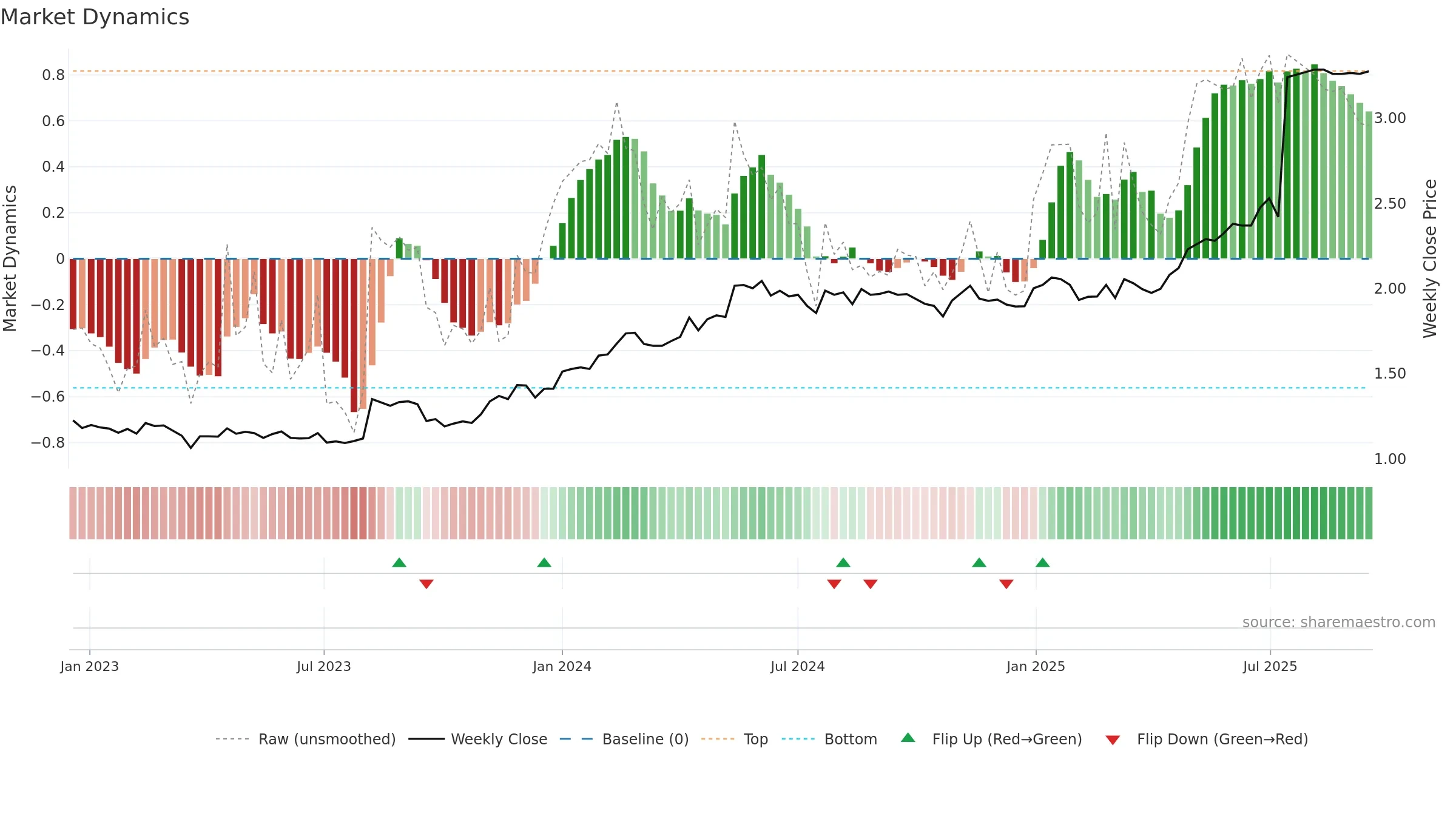Viewport: 1456px width, 819px height.
Task: Click the Jan 2024 x-axis label
Action: [562, 667]
